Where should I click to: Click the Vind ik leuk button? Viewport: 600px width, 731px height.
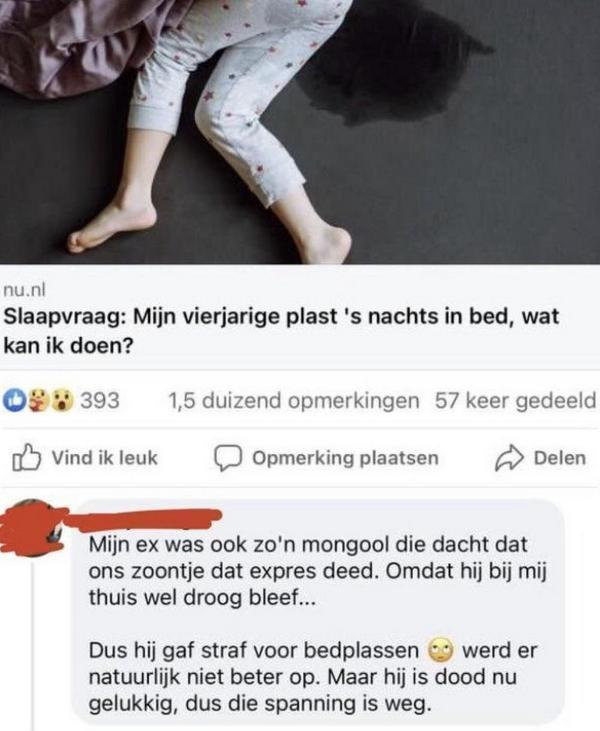pyautogui.click(x=85, y=458)
